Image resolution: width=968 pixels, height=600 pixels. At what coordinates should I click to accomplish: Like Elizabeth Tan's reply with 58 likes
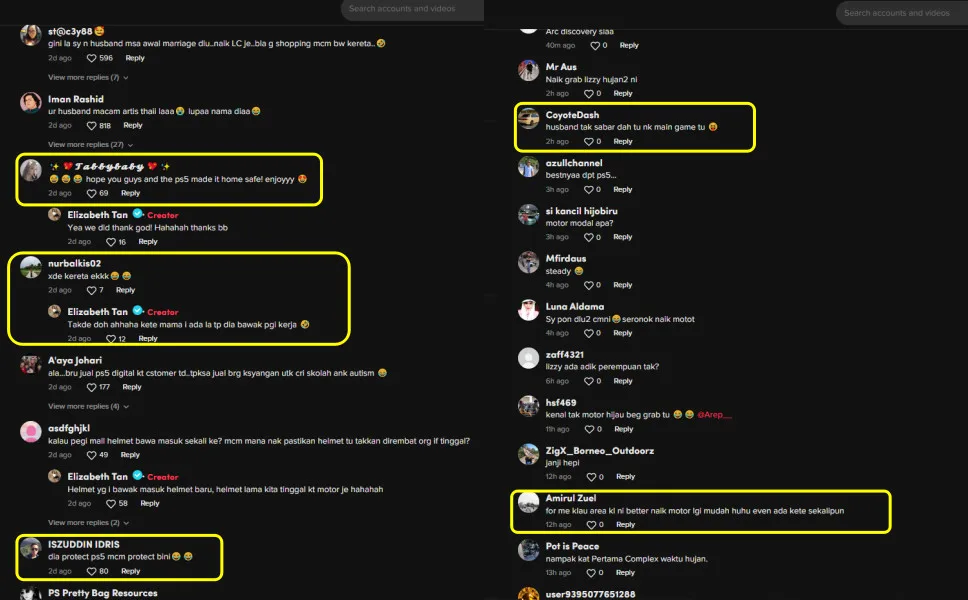pos(111,504)
